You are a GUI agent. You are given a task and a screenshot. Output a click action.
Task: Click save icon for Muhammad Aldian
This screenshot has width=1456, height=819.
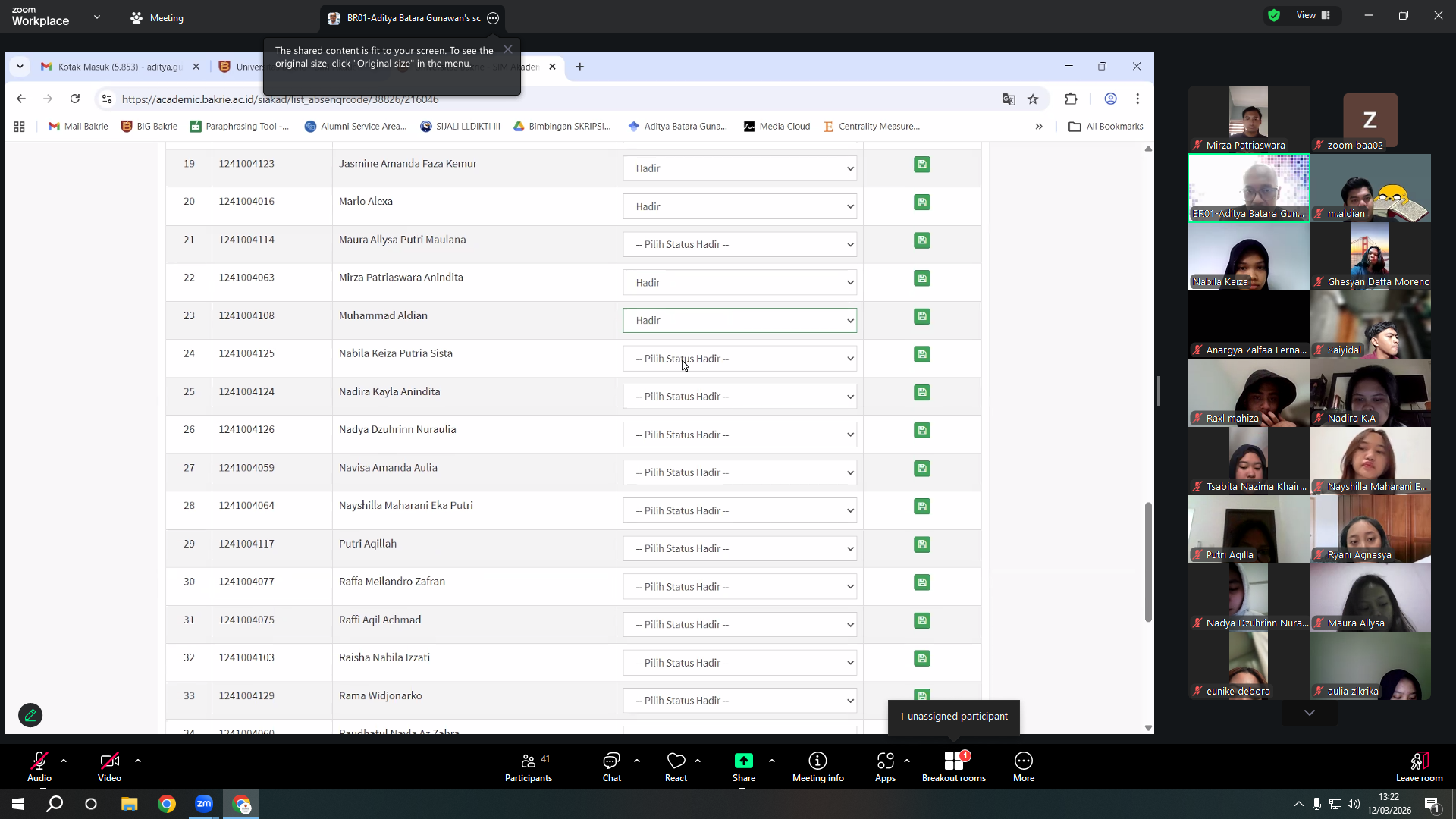(922, 316)
